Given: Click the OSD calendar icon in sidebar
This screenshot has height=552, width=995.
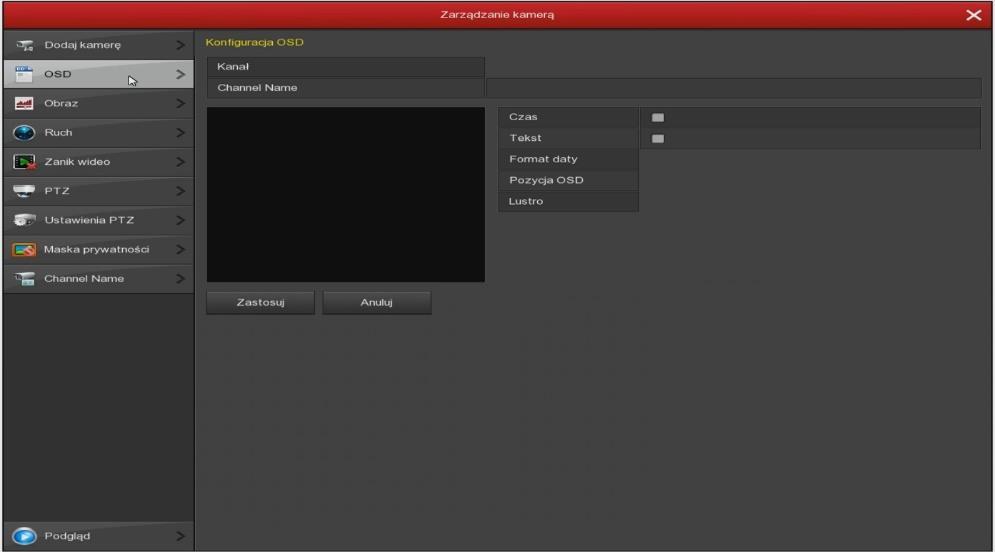Looking at the screenshot, I should (24, 74).
